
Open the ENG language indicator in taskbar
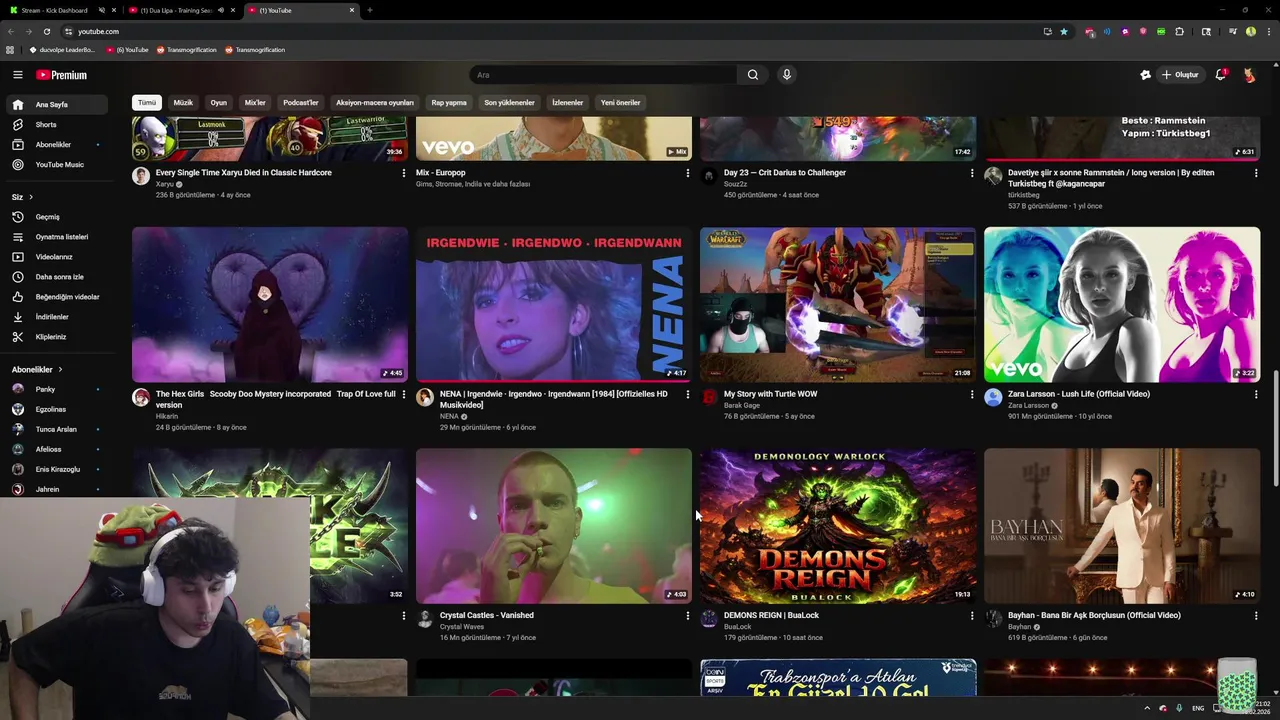coord(1198,708)
